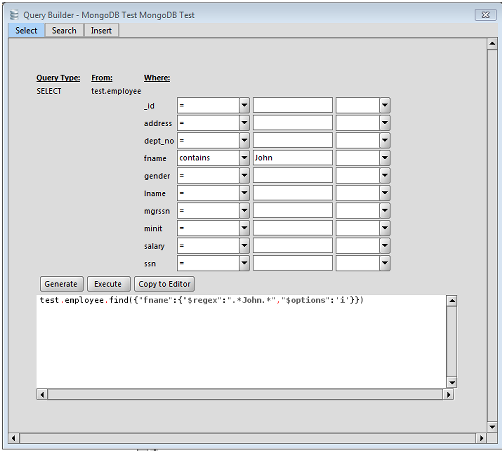Screen dimensions: 504x453
Task: Click the Generate button
Action: pos(61,284)
